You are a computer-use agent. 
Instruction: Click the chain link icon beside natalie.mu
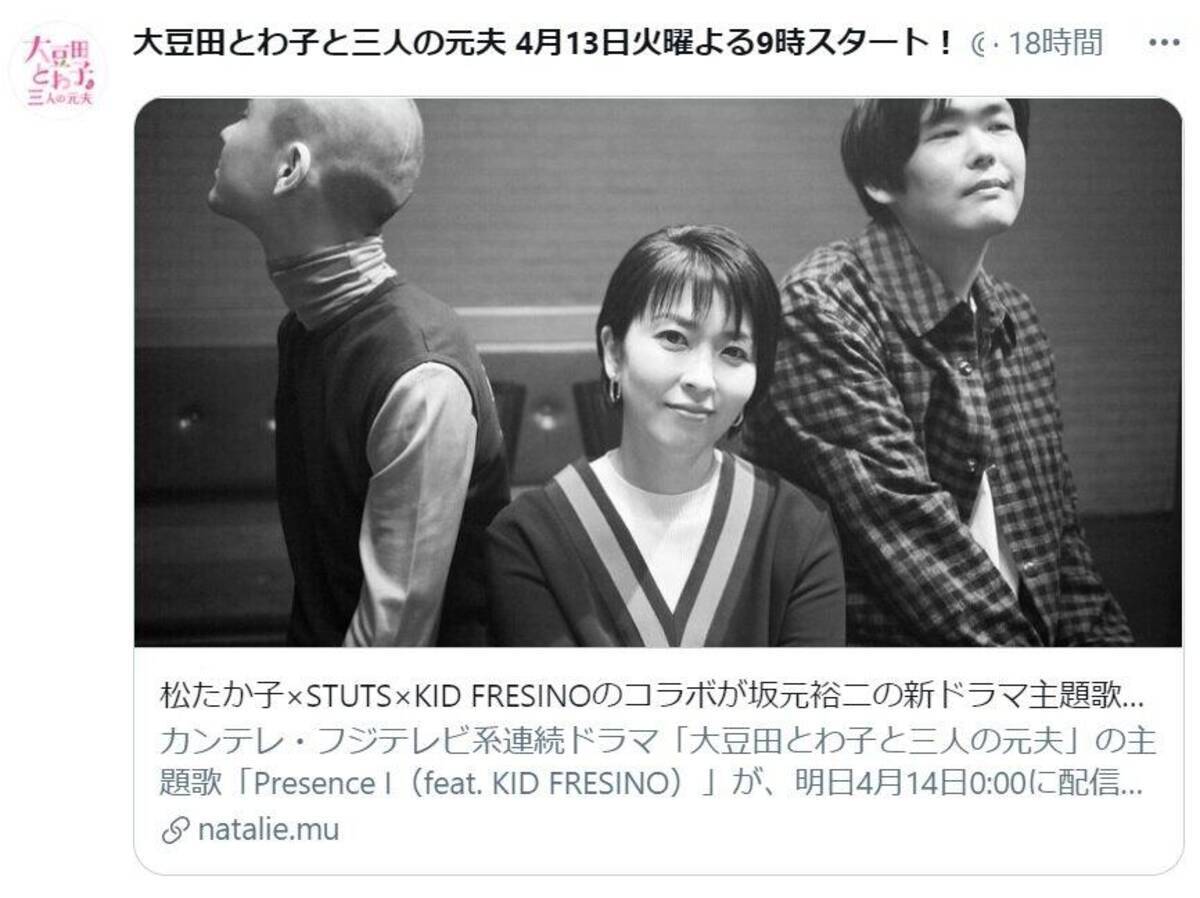[175, 830]
